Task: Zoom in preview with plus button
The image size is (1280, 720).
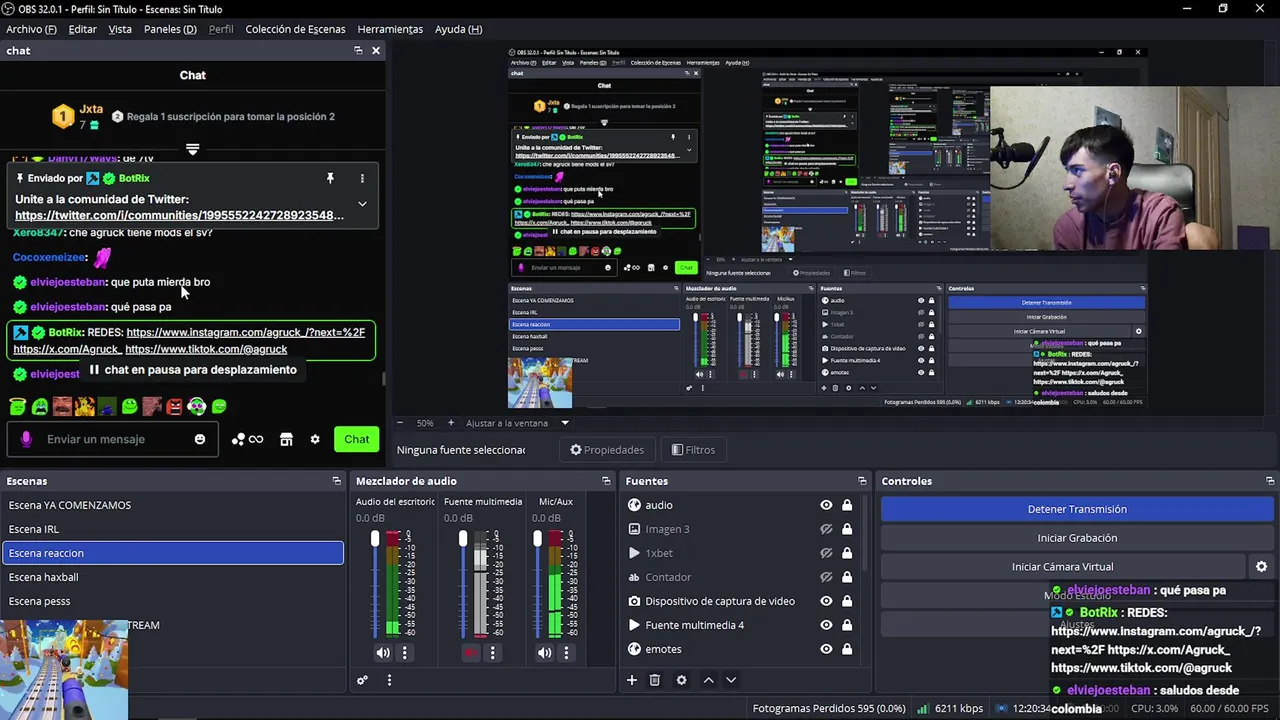Action: [450, 423]
